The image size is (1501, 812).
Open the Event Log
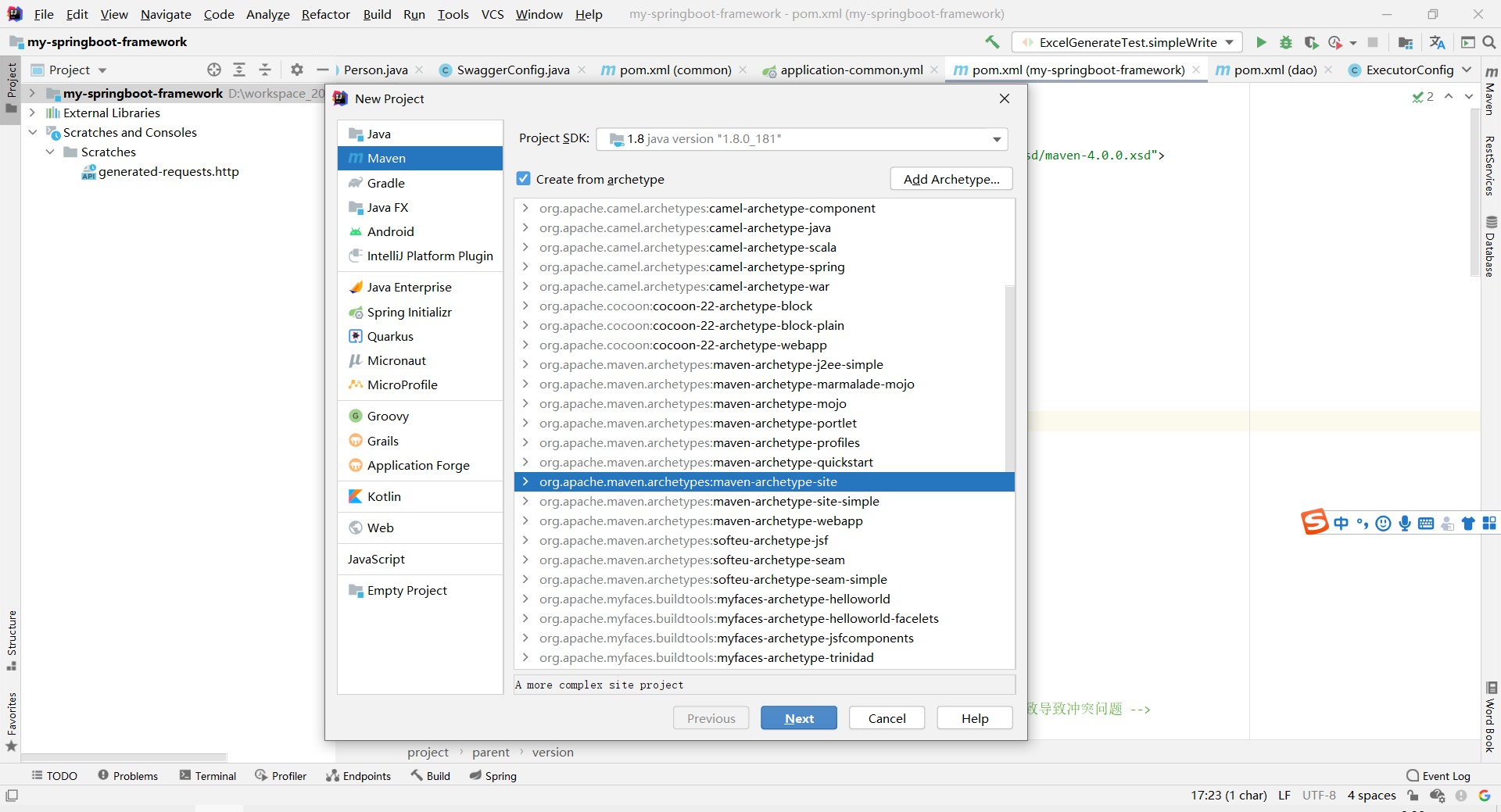1438,775
